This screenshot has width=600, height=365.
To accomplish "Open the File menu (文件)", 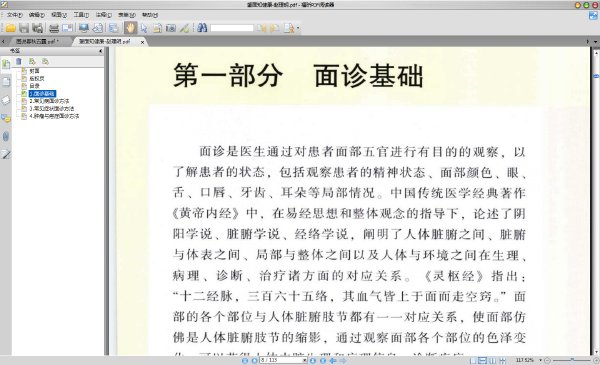I will click(14, 15).
